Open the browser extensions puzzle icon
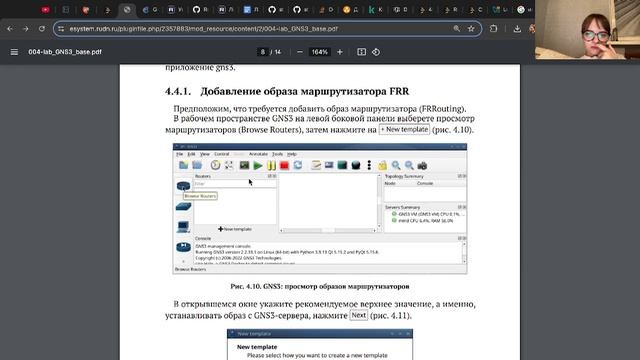Screen dimensions: 640x360 (493, 29)
